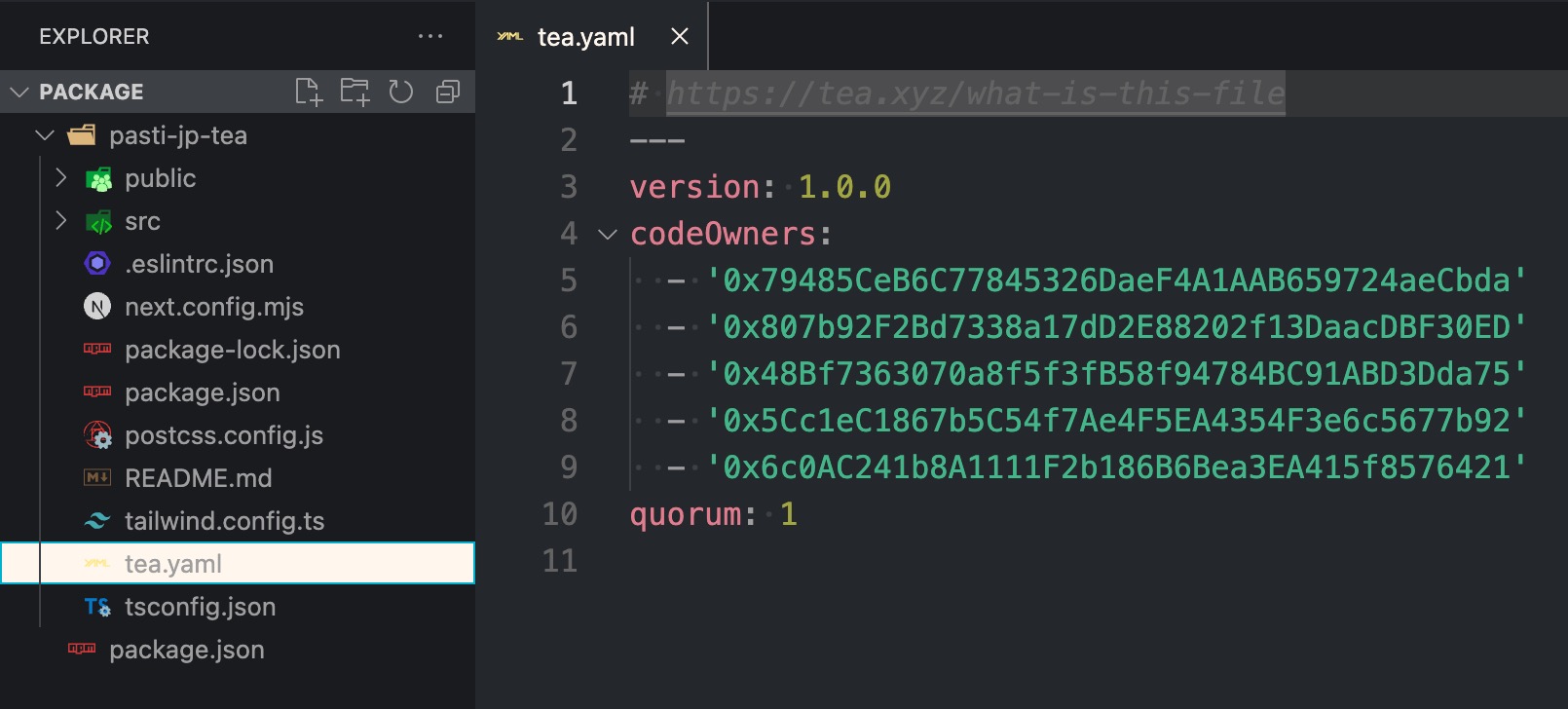The image size is (1568, 709).
Task: Collapse the pasti-jp-tea folder chevron
Action: pos(45,135)
